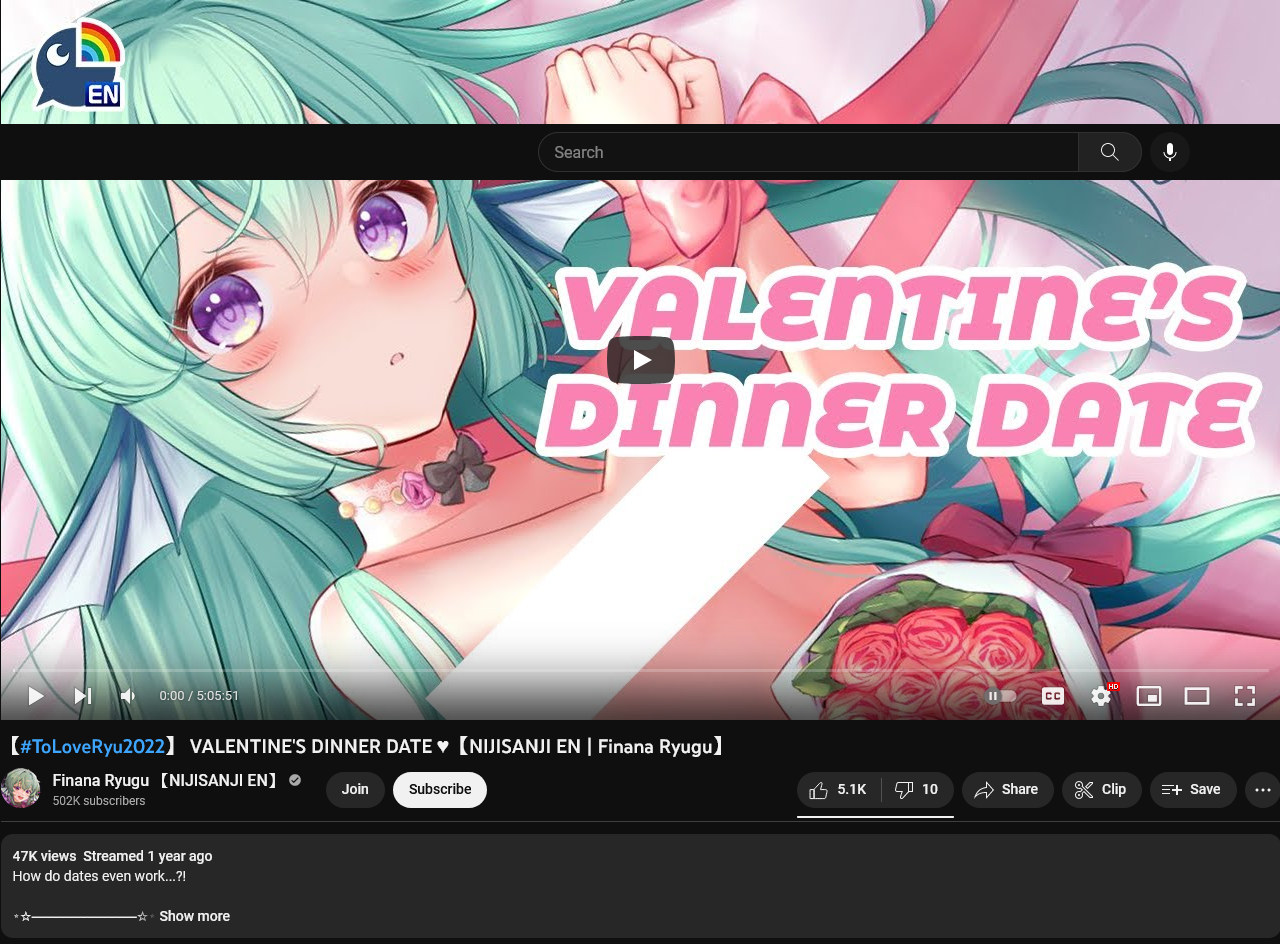The image size is (1280, 944).
Task: Toggle the autoplay switch
Action: pos(1001,696)
